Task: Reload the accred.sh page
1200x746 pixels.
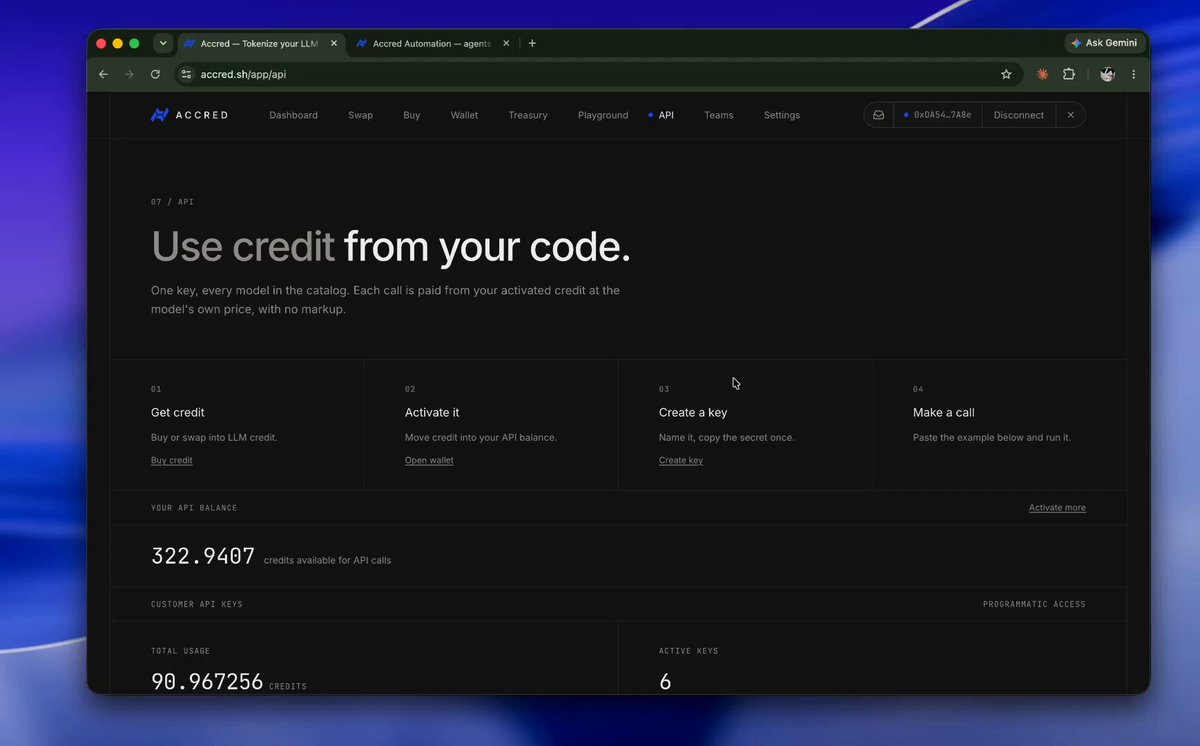Action: pyautogui.click(x=155, y=74)
